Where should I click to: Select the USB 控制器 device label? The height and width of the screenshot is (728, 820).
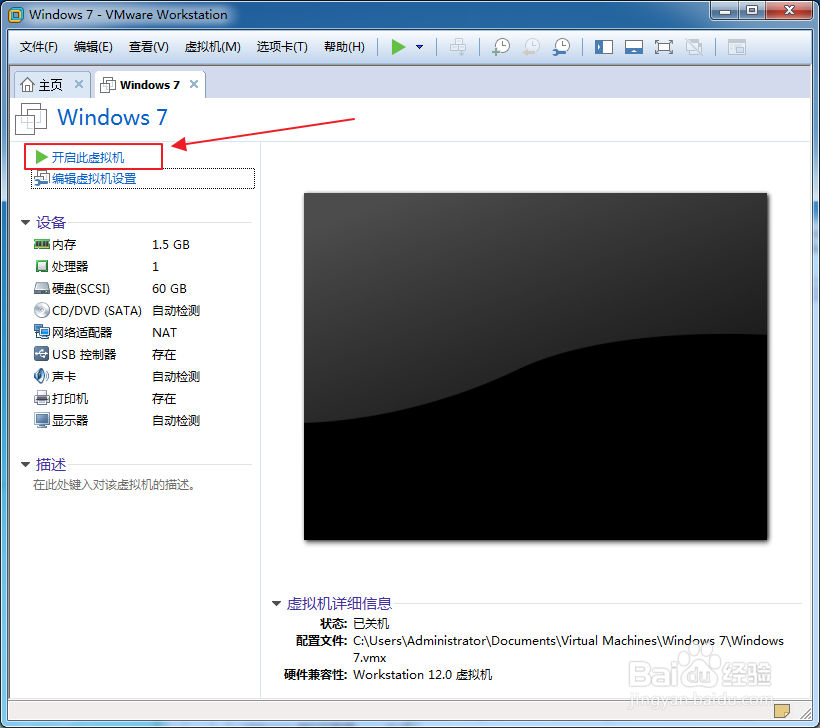coord(84,355)
